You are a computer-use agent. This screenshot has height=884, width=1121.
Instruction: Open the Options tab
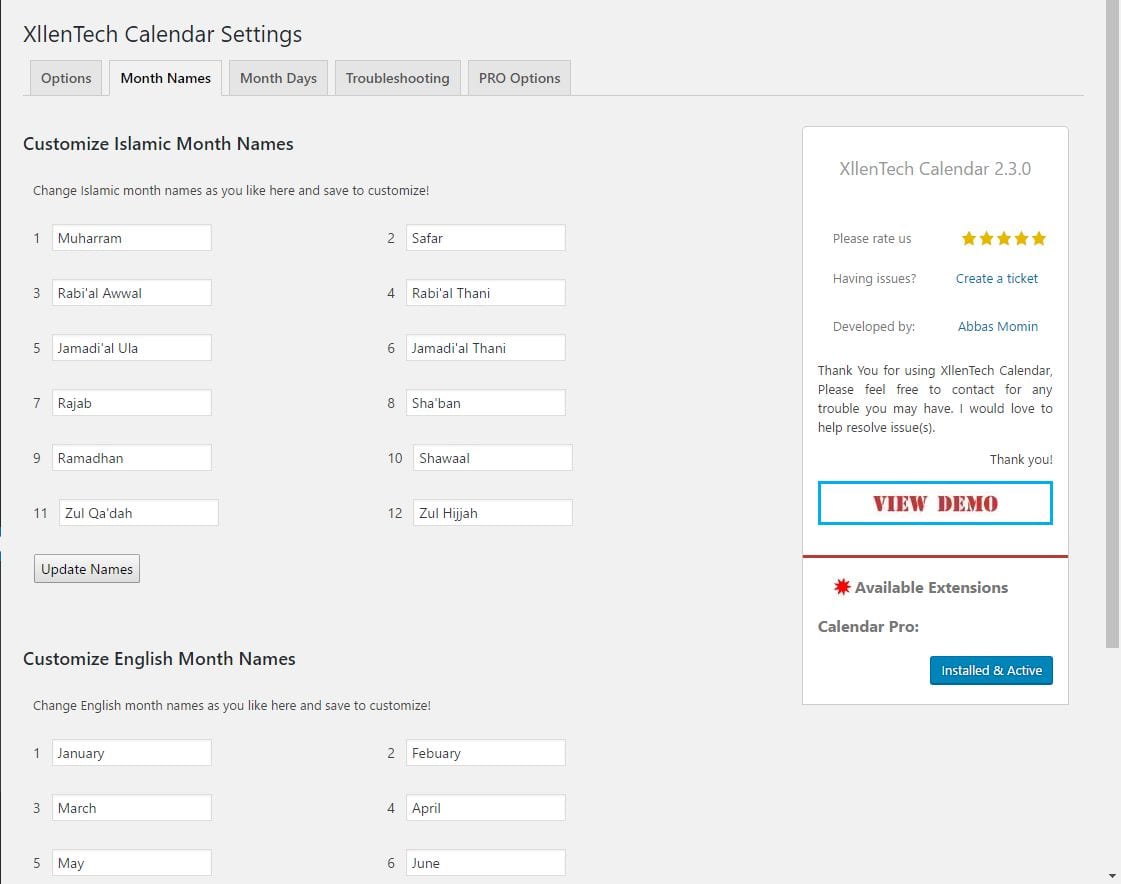pos(66,78)
